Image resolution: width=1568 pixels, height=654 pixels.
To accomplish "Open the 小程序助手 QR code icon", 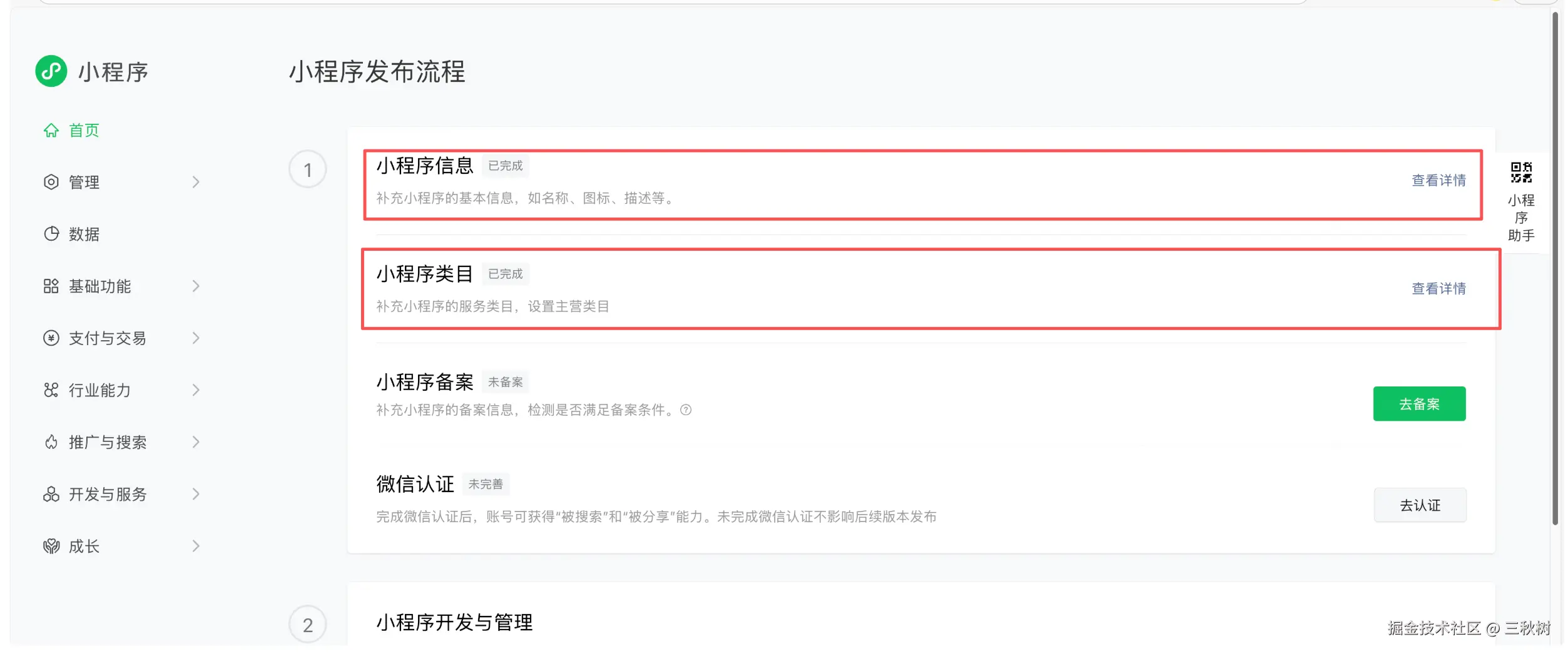I will pyautogui.click(x=1520, y=173).
